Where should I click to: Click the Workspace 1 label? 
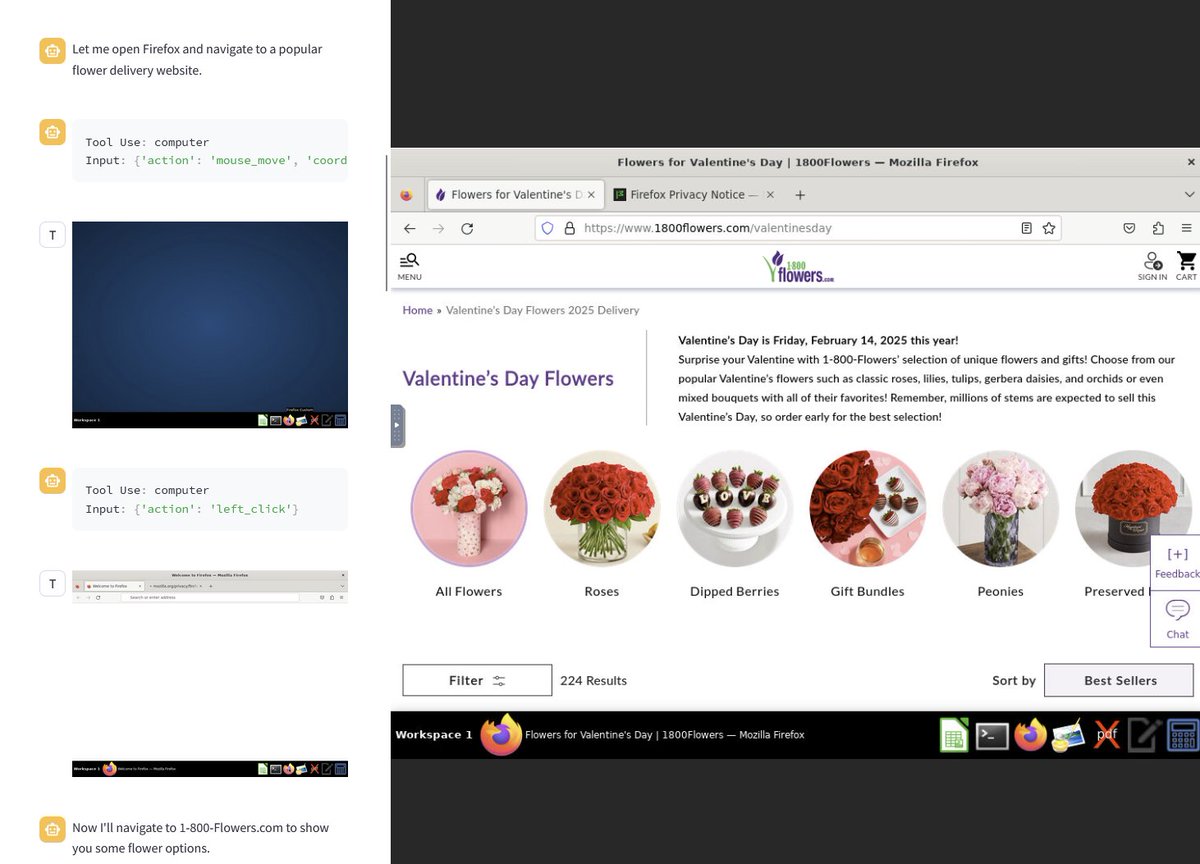coord(434,735)
